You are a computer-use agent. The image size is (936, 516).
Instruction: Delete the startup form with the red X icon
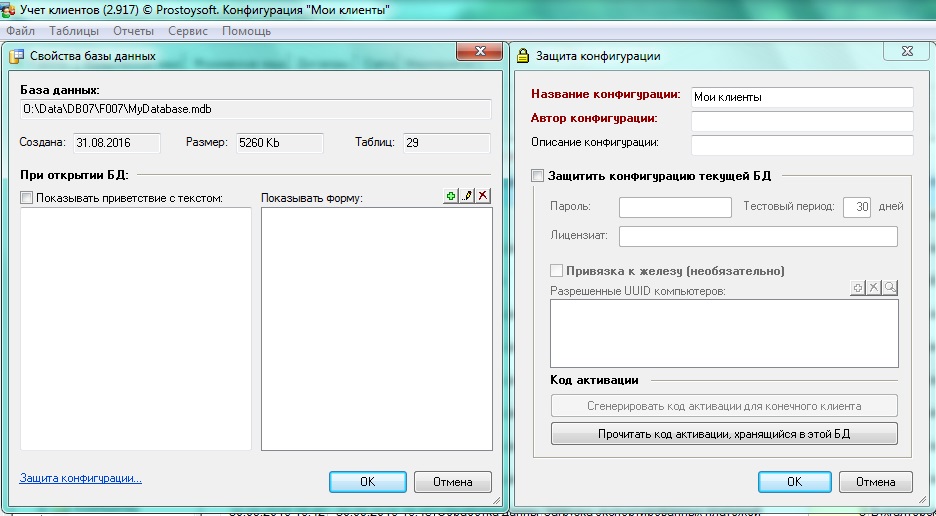483,196
